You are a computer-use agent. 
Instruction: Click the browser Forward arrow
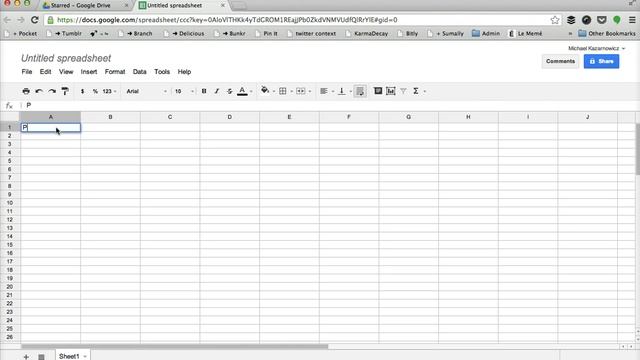pyautogui.click(x=21, y=20)
